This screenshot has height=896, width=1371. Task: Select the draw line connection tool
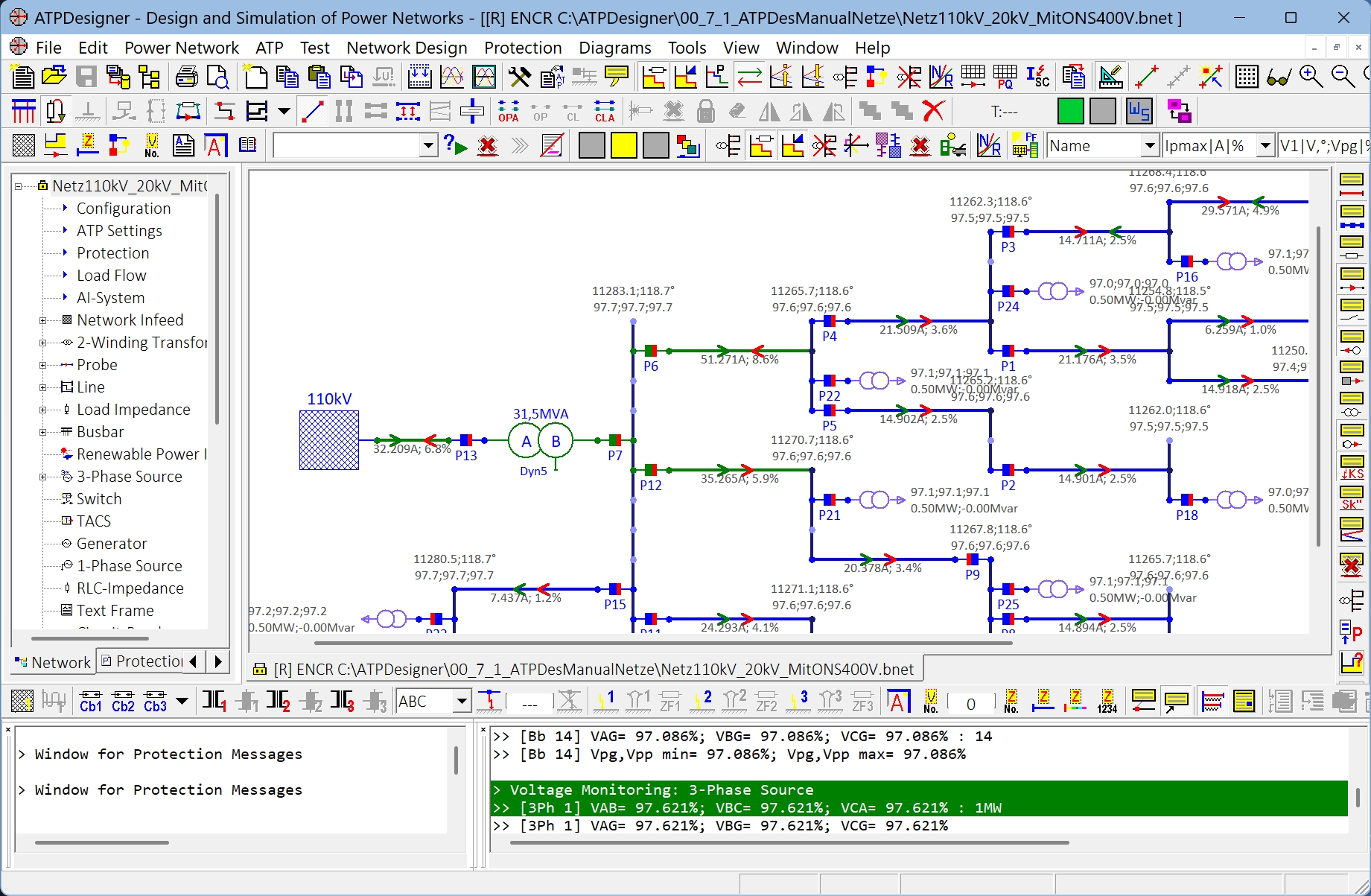[313, 112]
